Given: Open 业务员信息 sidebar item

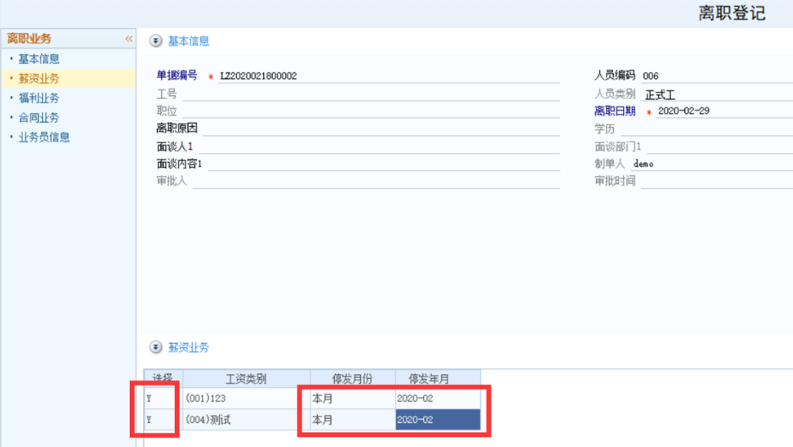Looking at the screenshot, I should (x=44, y=137).
